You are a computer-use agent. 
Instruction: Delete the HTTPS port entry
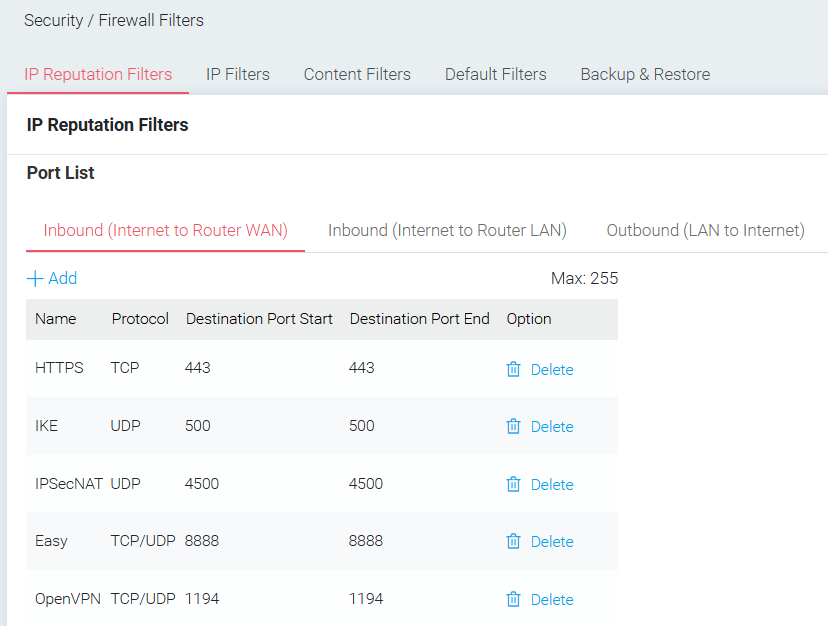[x=551, y=370]
